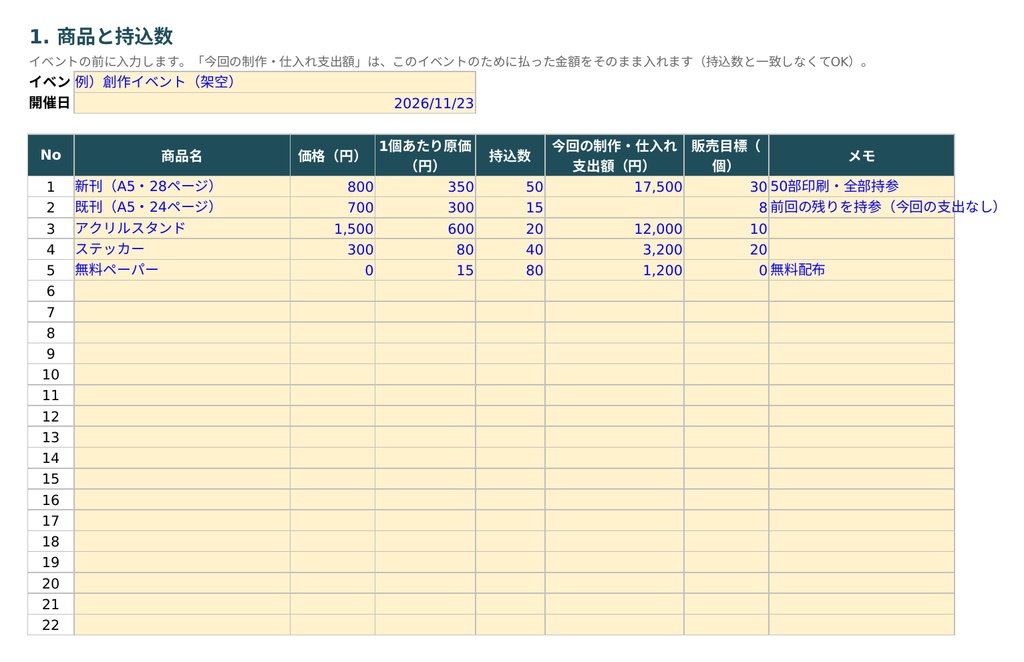Select product cell "新刊（A5・28ページ）"
The image size is (1024, 662).
[x=182, y=187]
